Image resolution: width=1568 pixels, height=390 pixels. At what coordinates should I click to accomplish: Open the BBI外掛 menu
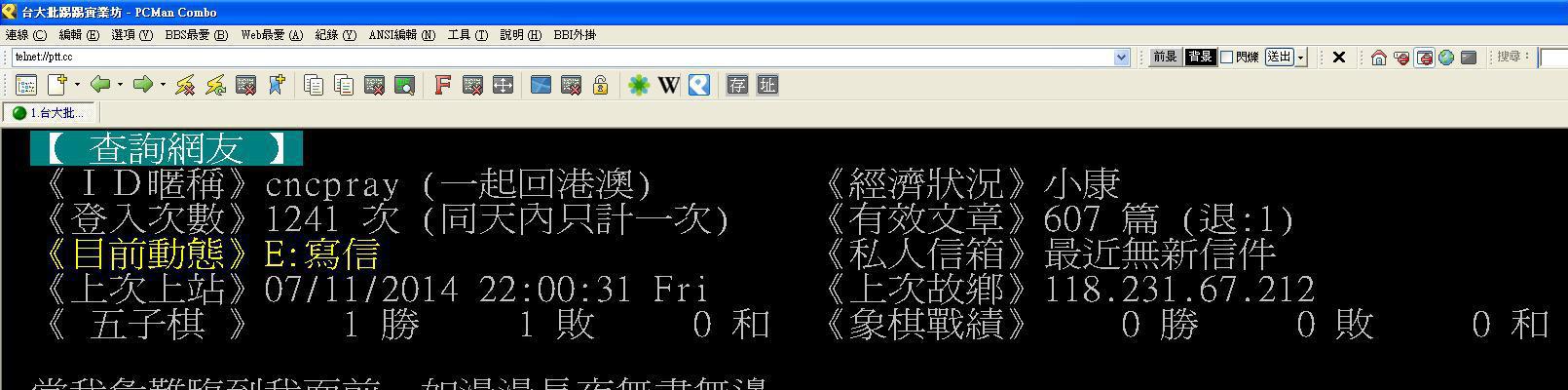point(575,35)
